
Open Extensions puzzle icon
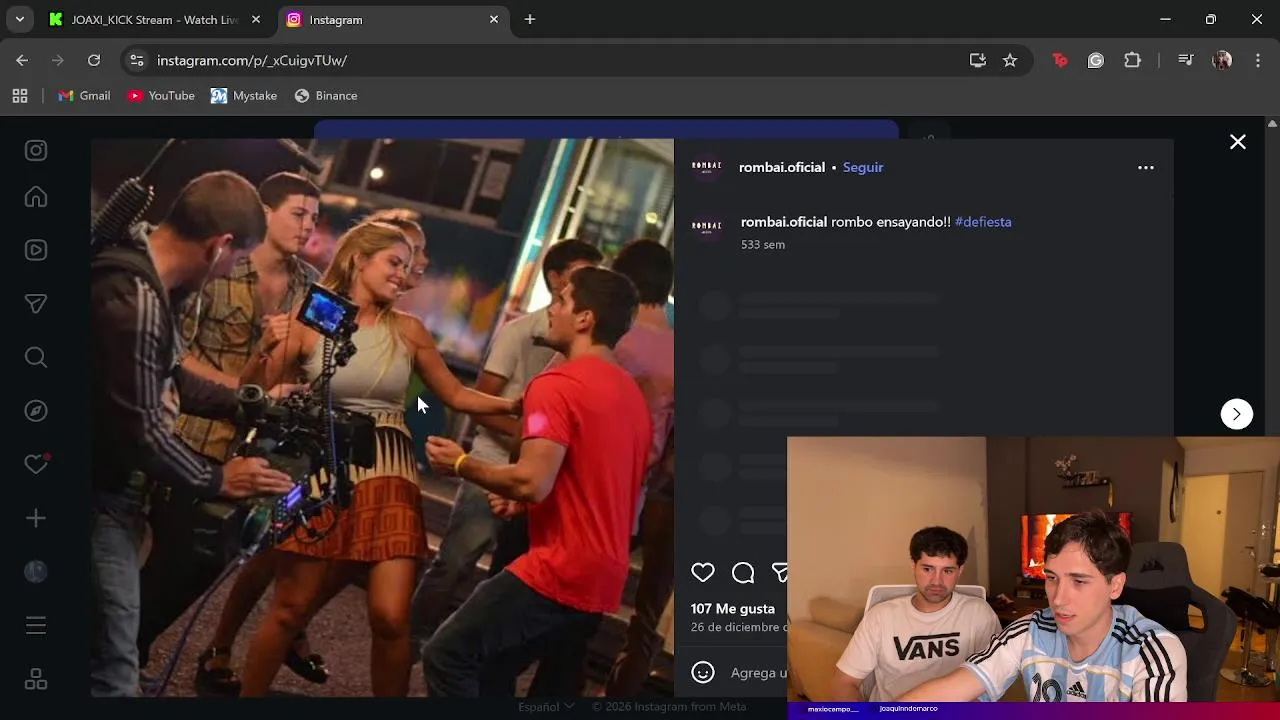click(x=1132, y=60)
